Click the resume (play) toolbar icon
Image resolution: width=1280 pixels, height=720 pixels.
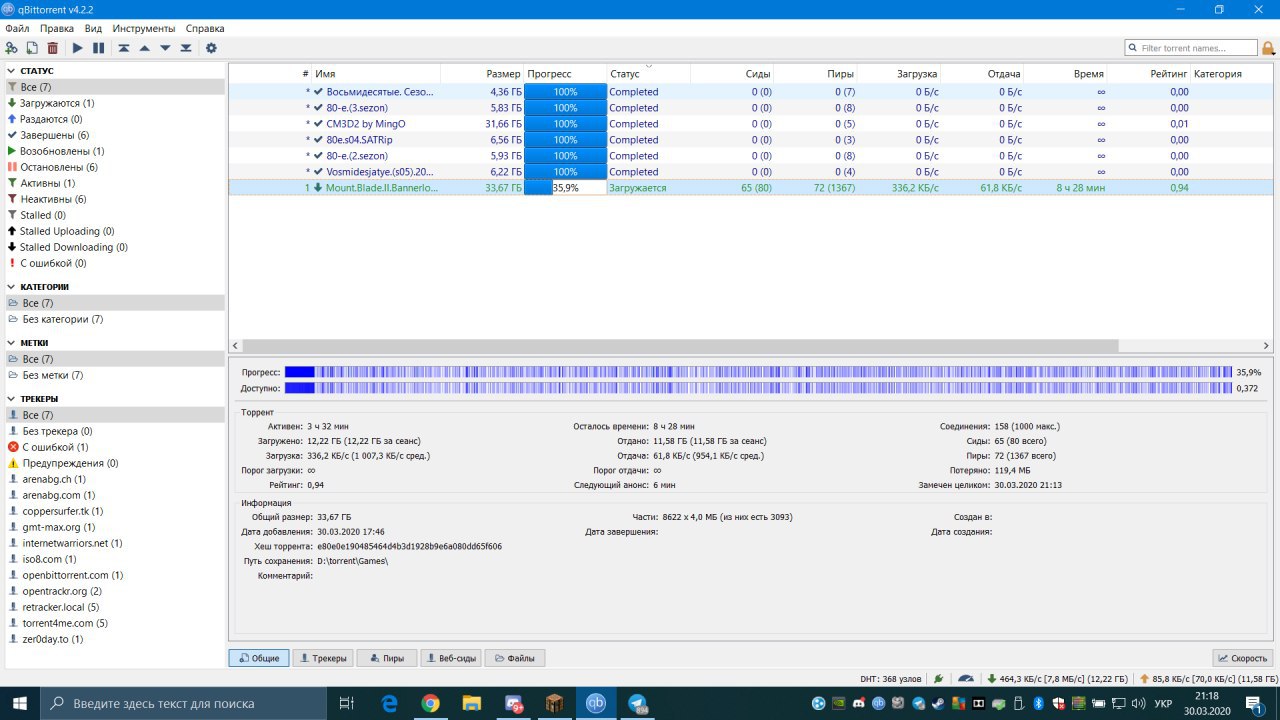77,48
